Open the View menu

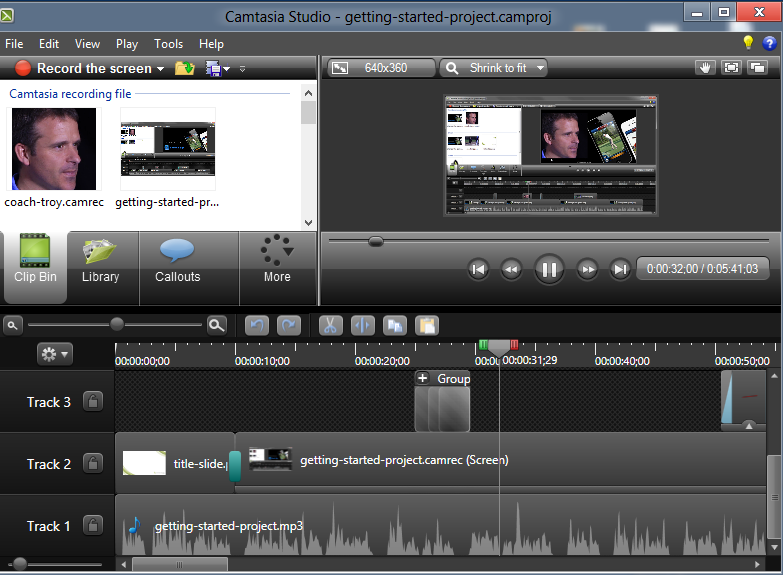[87, 44]
